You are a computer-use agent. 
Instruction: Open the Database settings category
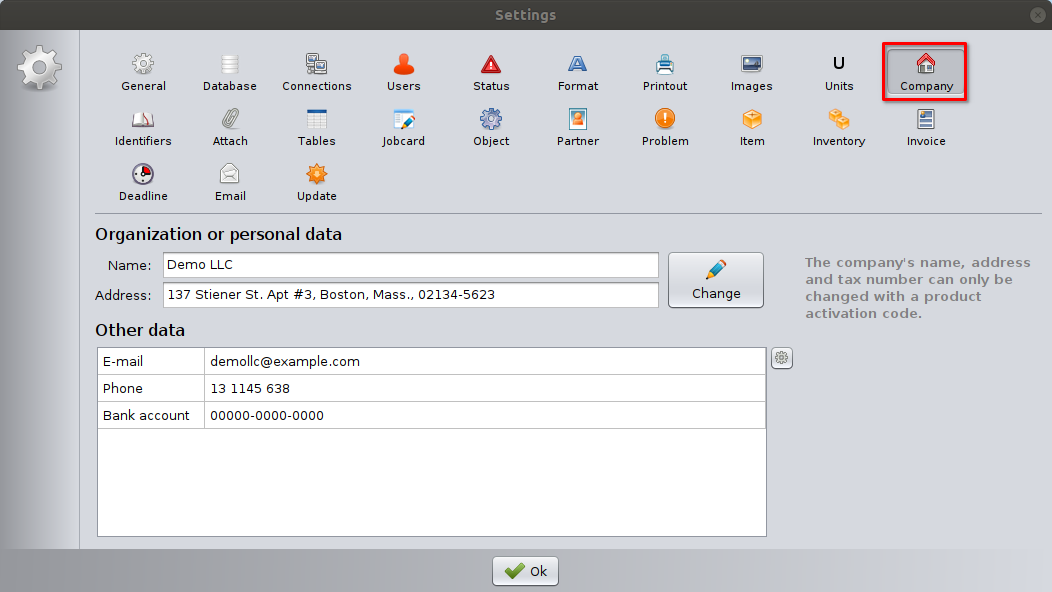tap(229, 73)
